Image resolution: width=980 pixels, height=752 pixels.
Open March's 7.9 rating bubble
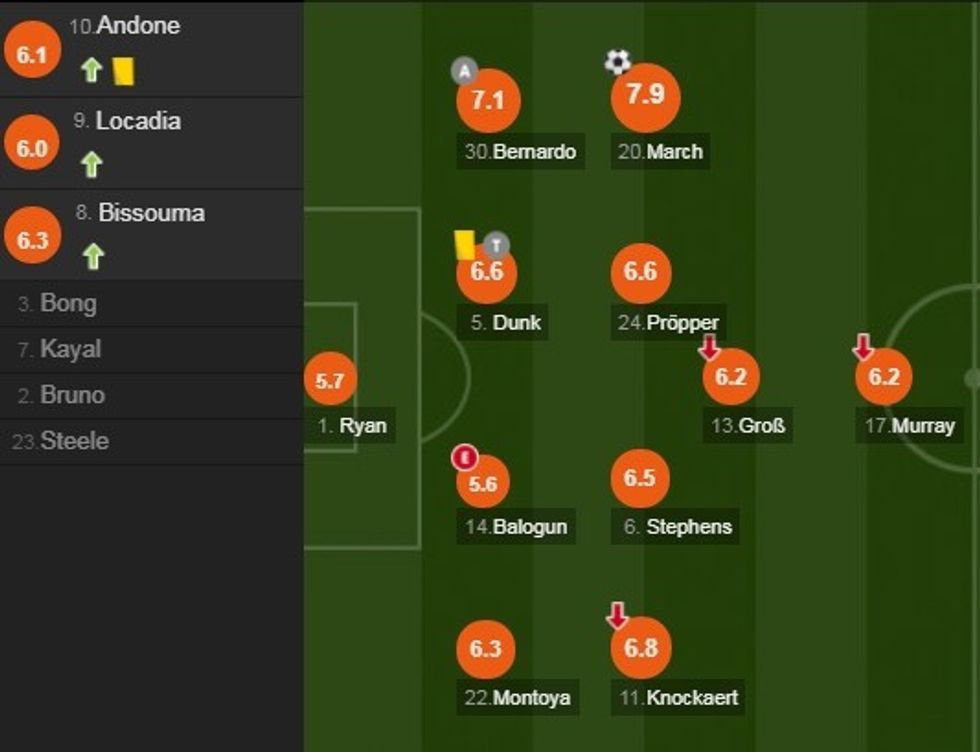tap(645, 97)
